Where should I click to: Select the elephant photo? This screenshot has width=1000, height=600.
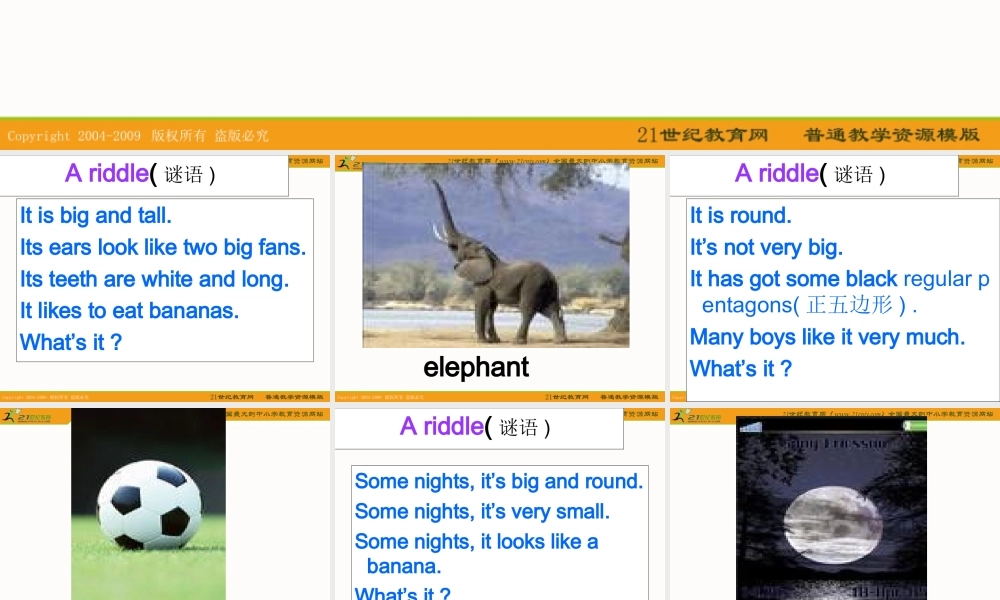[x=496, y=255]
